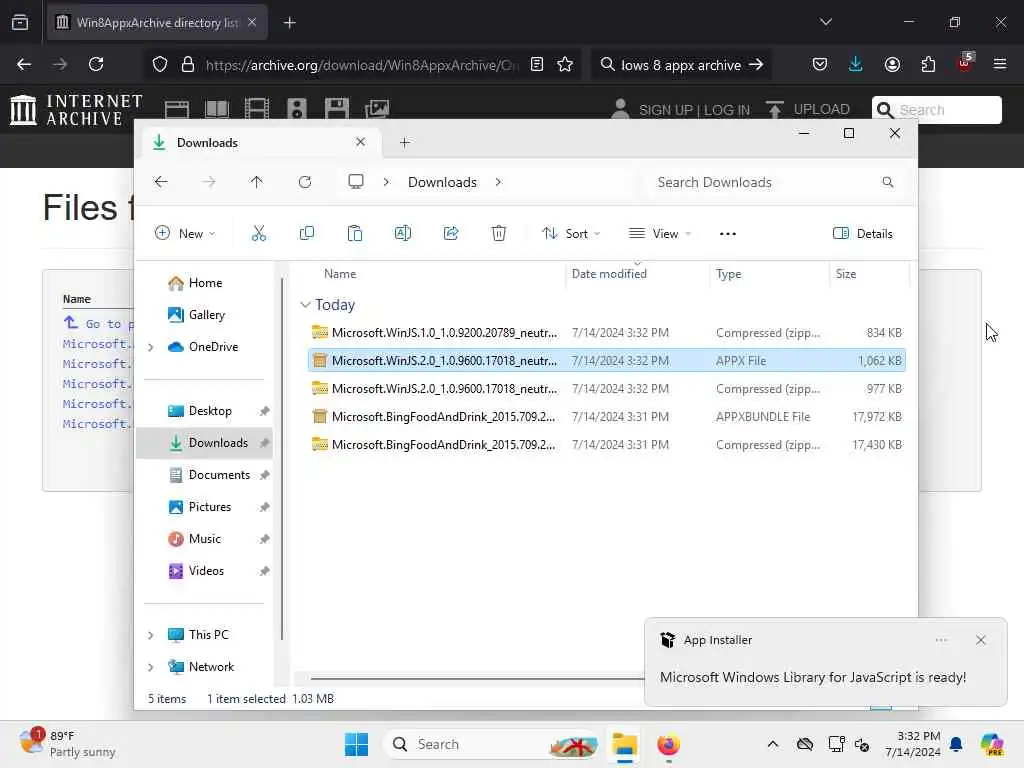
Task: Reload the Firefox page
Action: [x=96, y=64]
